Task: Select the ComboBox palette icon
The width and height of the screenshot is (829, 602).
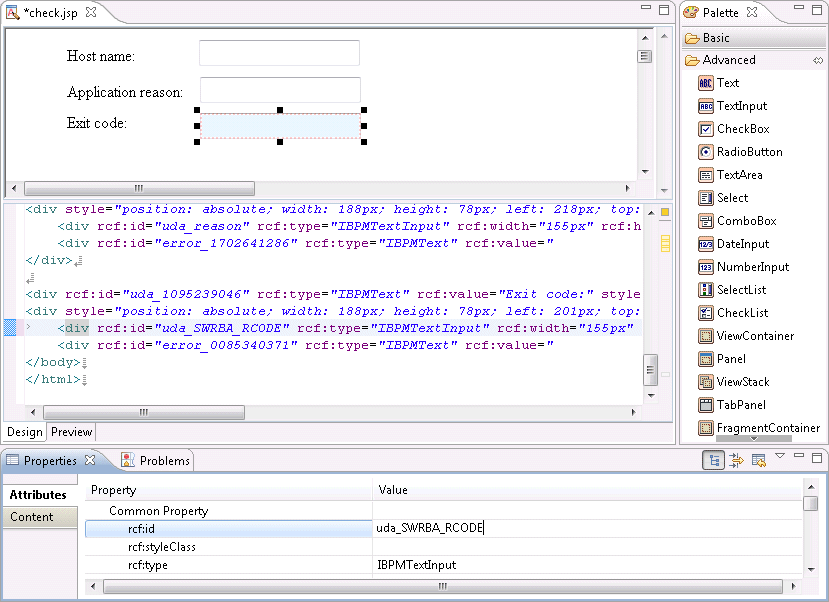Action: coord(705,221)
